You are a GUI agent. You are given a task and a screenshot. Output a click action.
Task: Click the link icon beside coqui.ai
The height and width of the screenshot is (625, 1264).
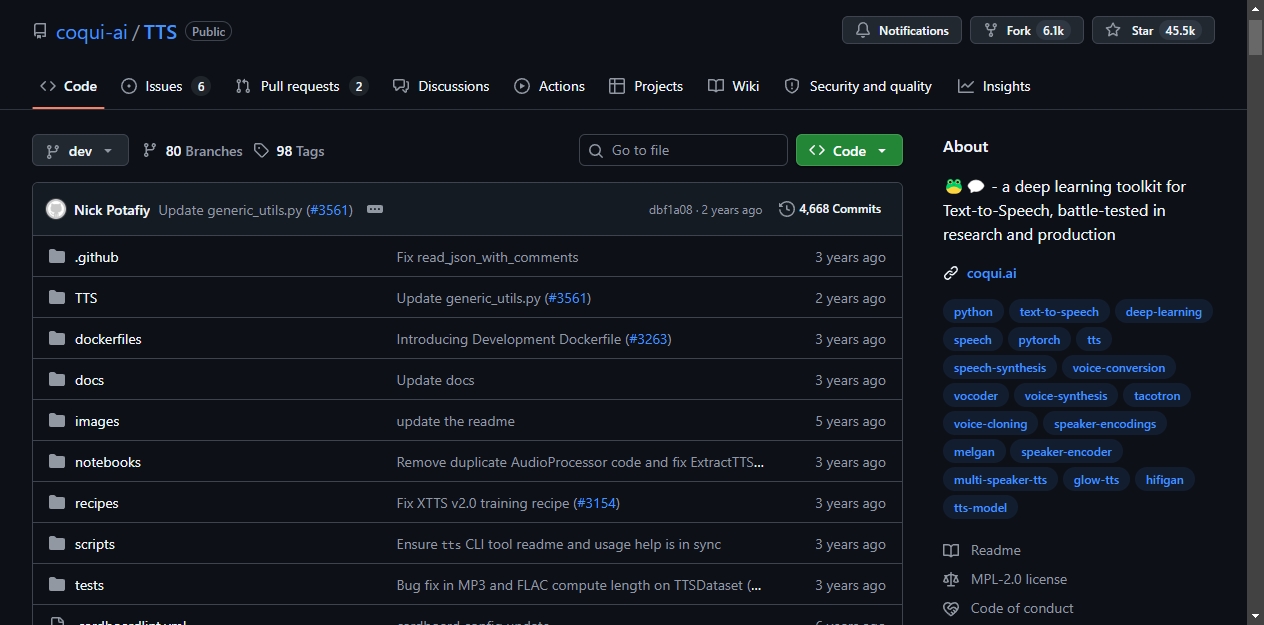pos(951,273)
